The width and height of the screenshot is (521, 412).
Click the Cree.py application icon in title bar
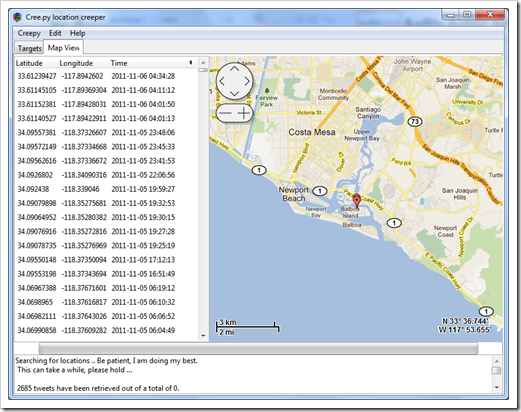(17, 17)
